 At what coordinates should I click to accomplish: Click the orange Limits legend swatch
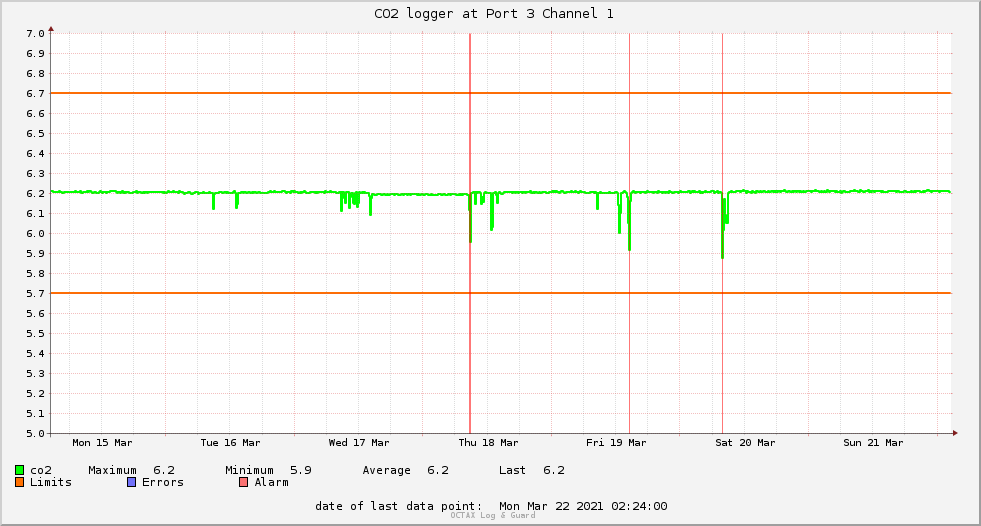tap(19, 482)
